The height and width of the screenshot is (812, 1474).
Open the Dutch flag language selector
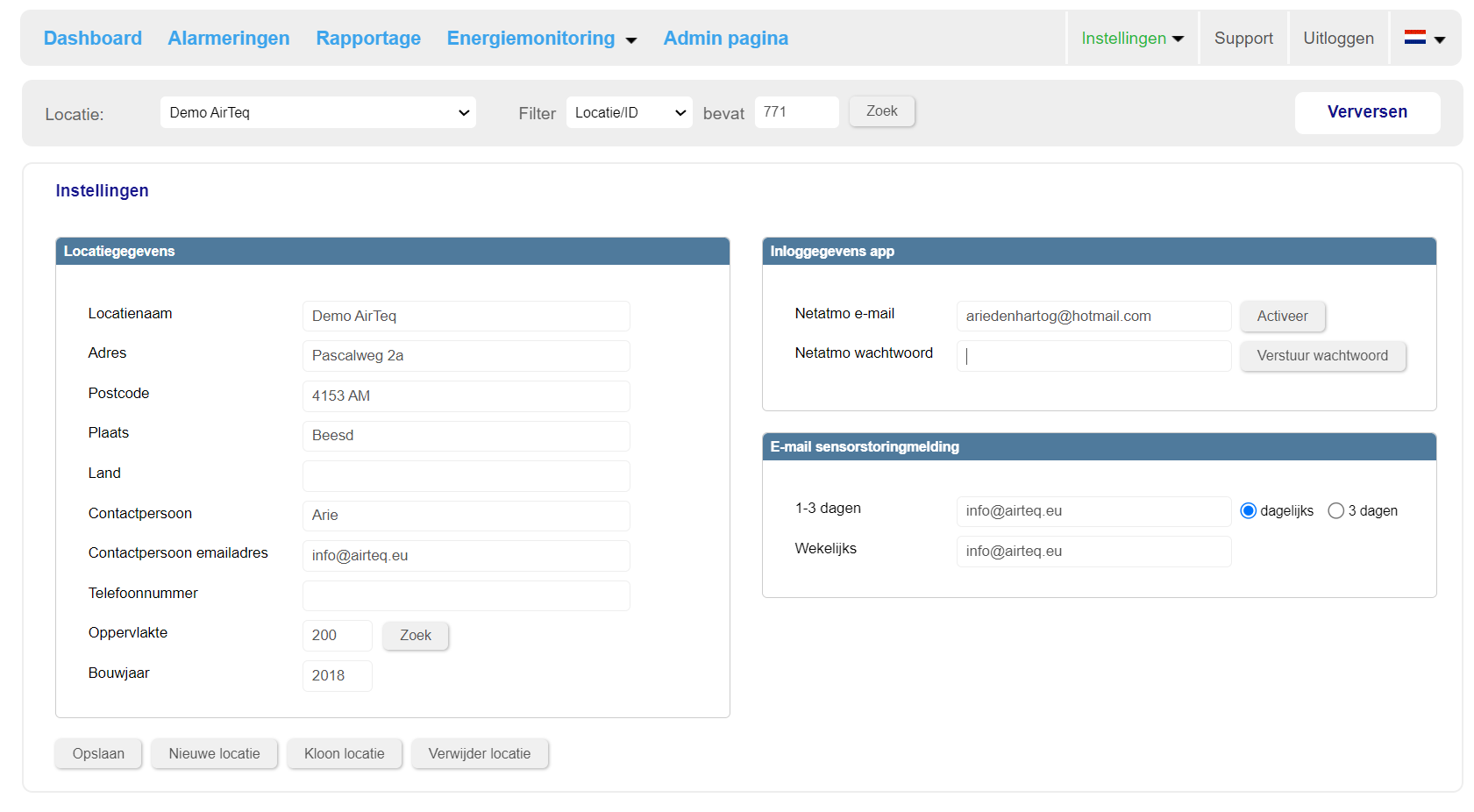point(1424,39)
